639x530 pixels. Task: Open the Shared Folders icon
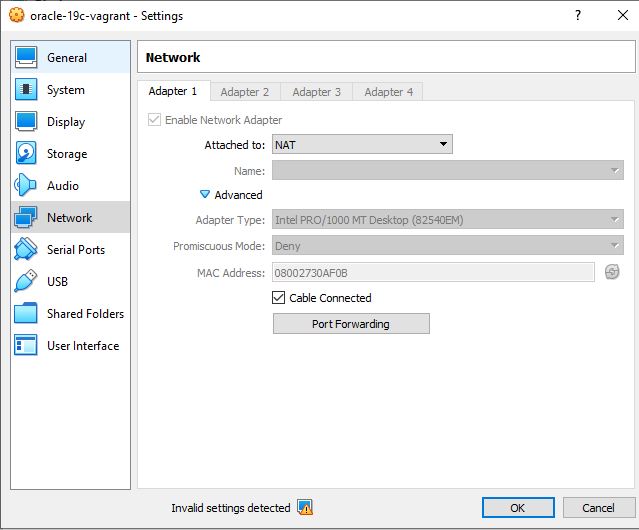point(27,314)
